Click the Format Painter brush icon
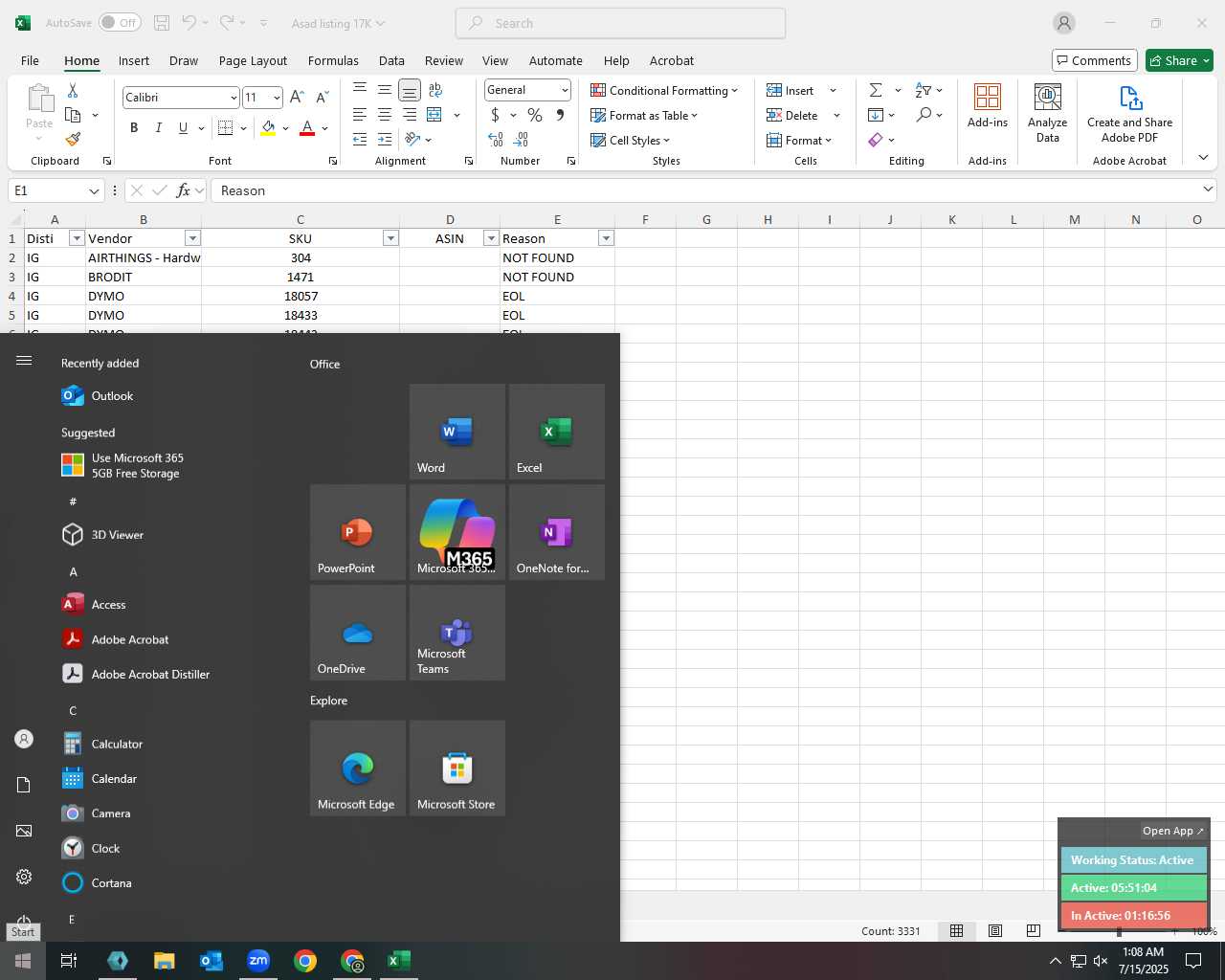The image size is (1225, 980). 73,140
